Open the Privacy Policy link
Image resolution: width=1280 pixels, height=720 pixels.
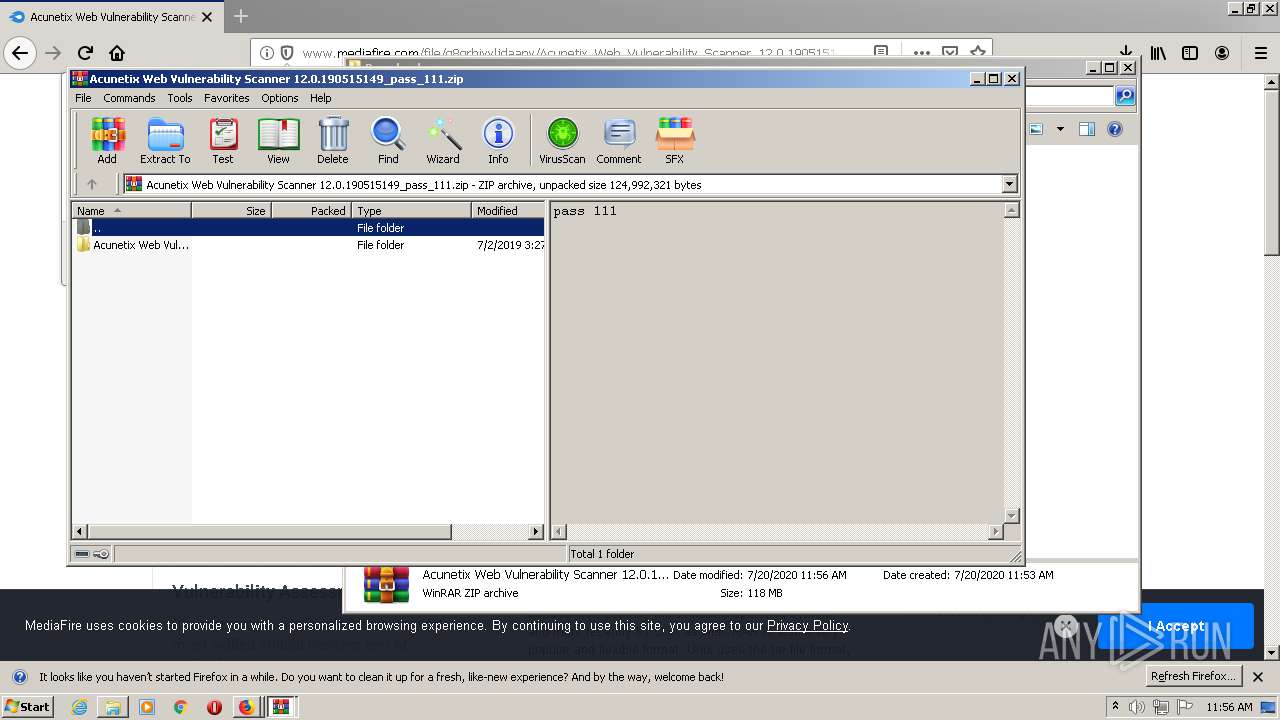[807, 625]
